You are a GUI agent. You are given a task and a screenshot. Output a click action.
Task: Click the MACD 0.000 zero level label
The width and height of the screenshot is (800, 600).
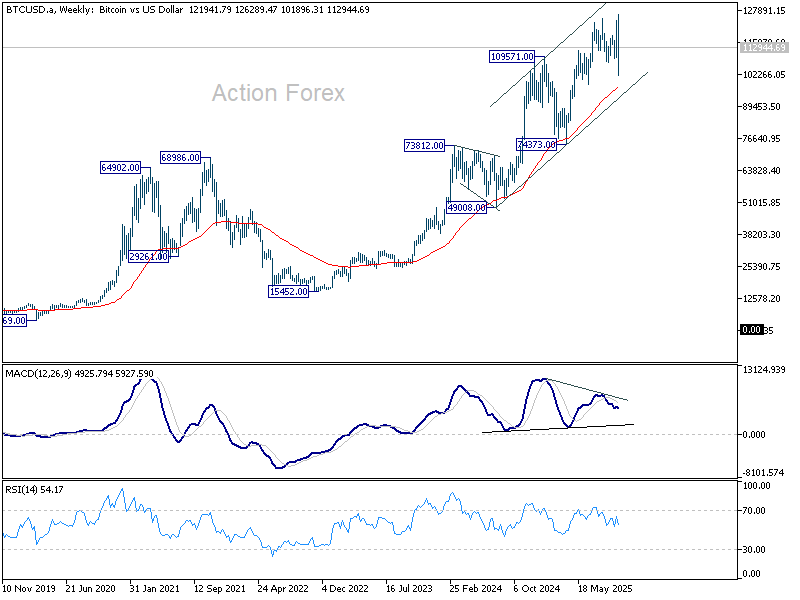tap(754, 435)
